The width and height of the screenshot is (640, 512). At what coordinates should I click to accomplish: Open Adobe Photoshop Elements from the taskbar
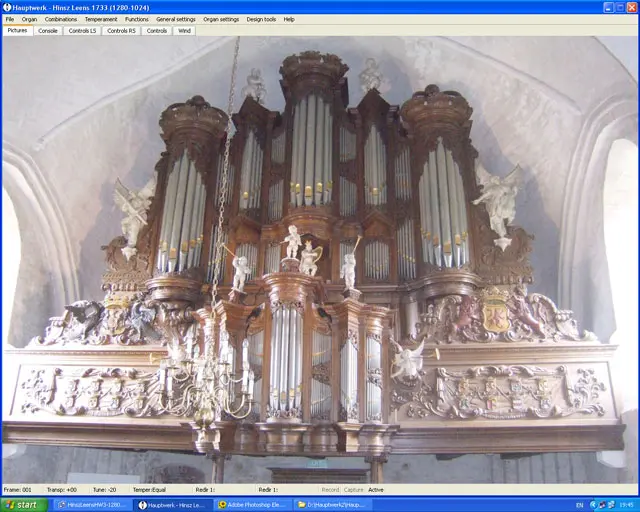coord(252,505)
